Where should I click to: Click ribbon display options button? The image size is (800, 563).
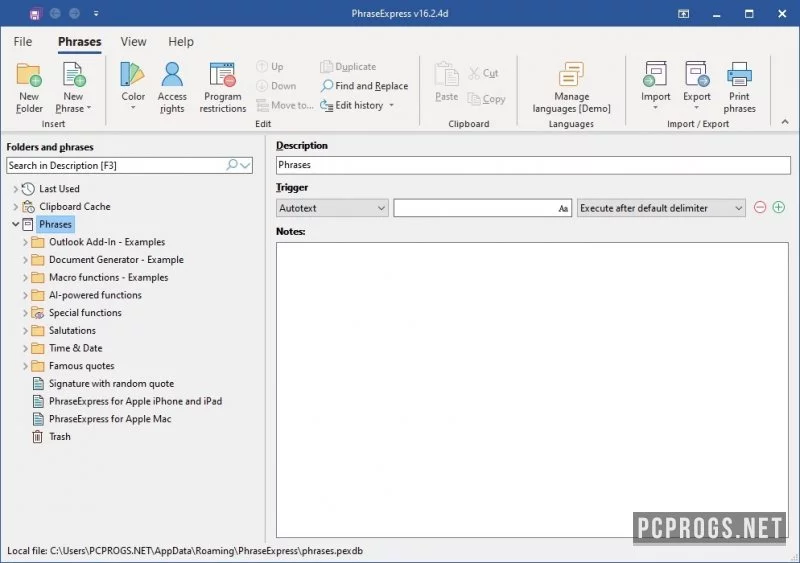(683, 14)
